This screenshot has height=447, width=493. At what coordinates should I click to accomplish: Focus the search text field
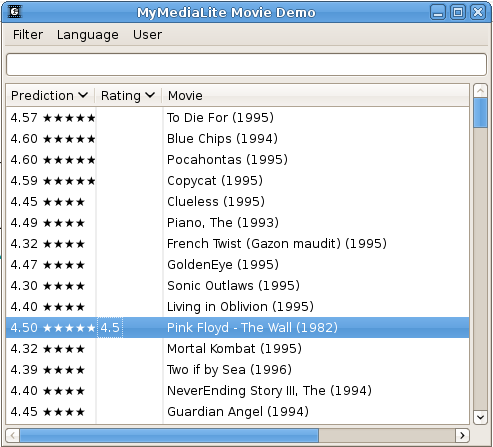[x=246, y=64]
